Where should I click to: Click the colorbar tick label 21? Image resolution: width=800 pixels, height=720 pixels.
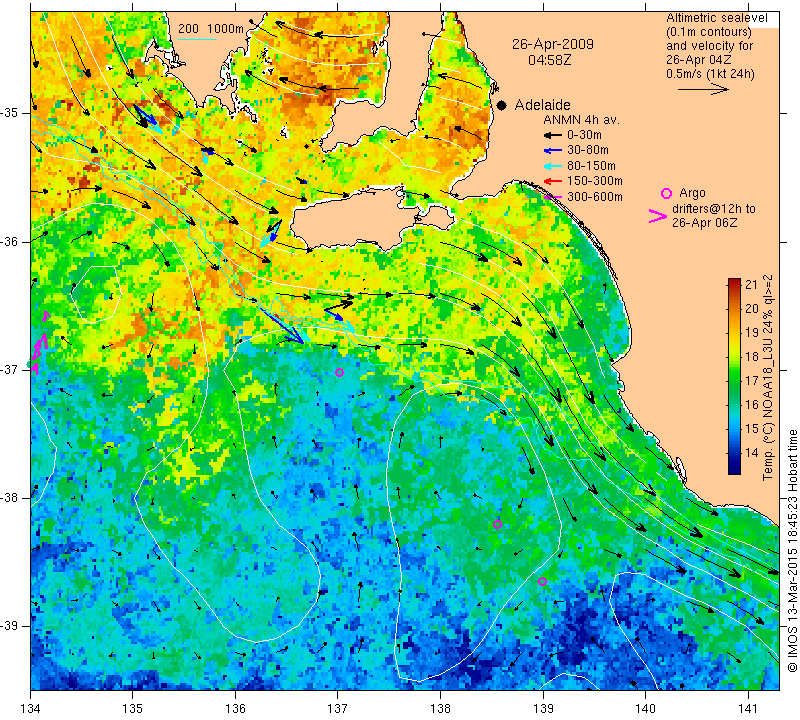tap(751, 285)
